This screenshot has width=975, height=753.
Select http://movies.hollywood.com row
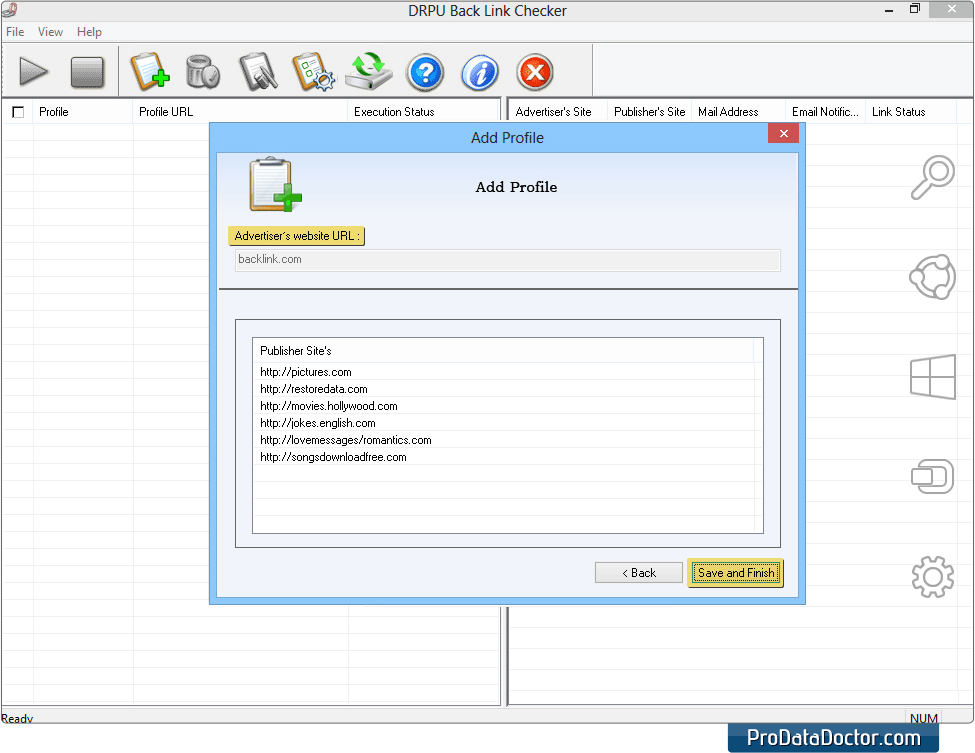coord(503,406)
